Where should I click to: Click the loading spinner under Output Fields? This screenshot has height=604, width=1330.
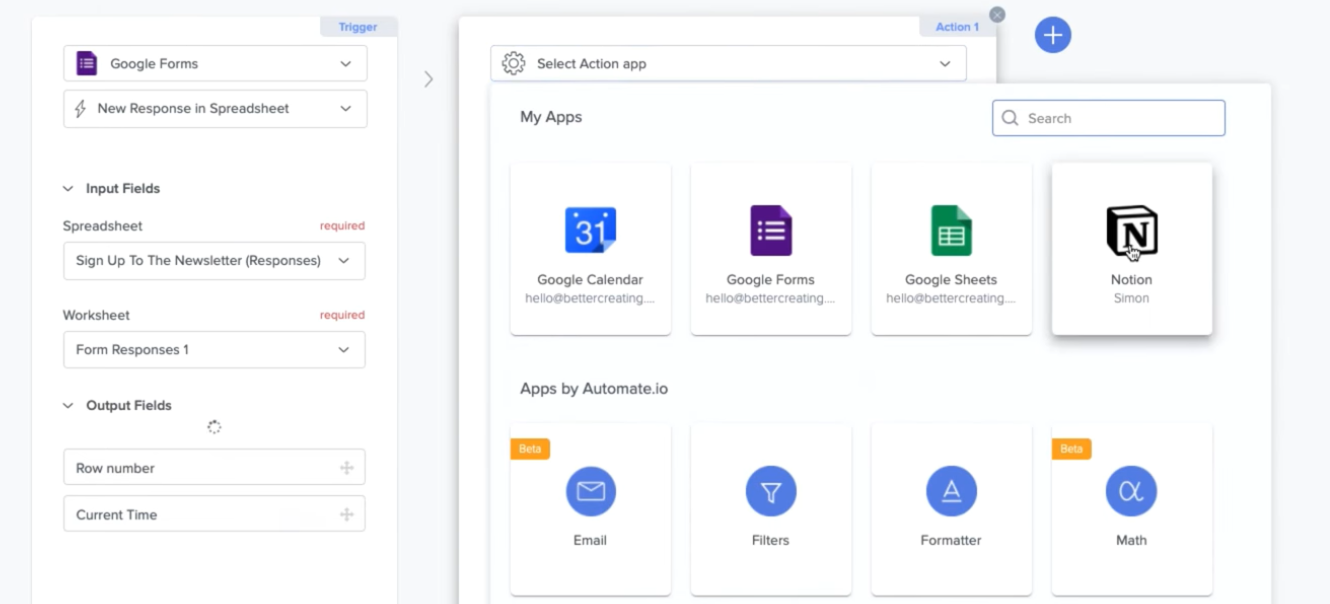point(214,427)
